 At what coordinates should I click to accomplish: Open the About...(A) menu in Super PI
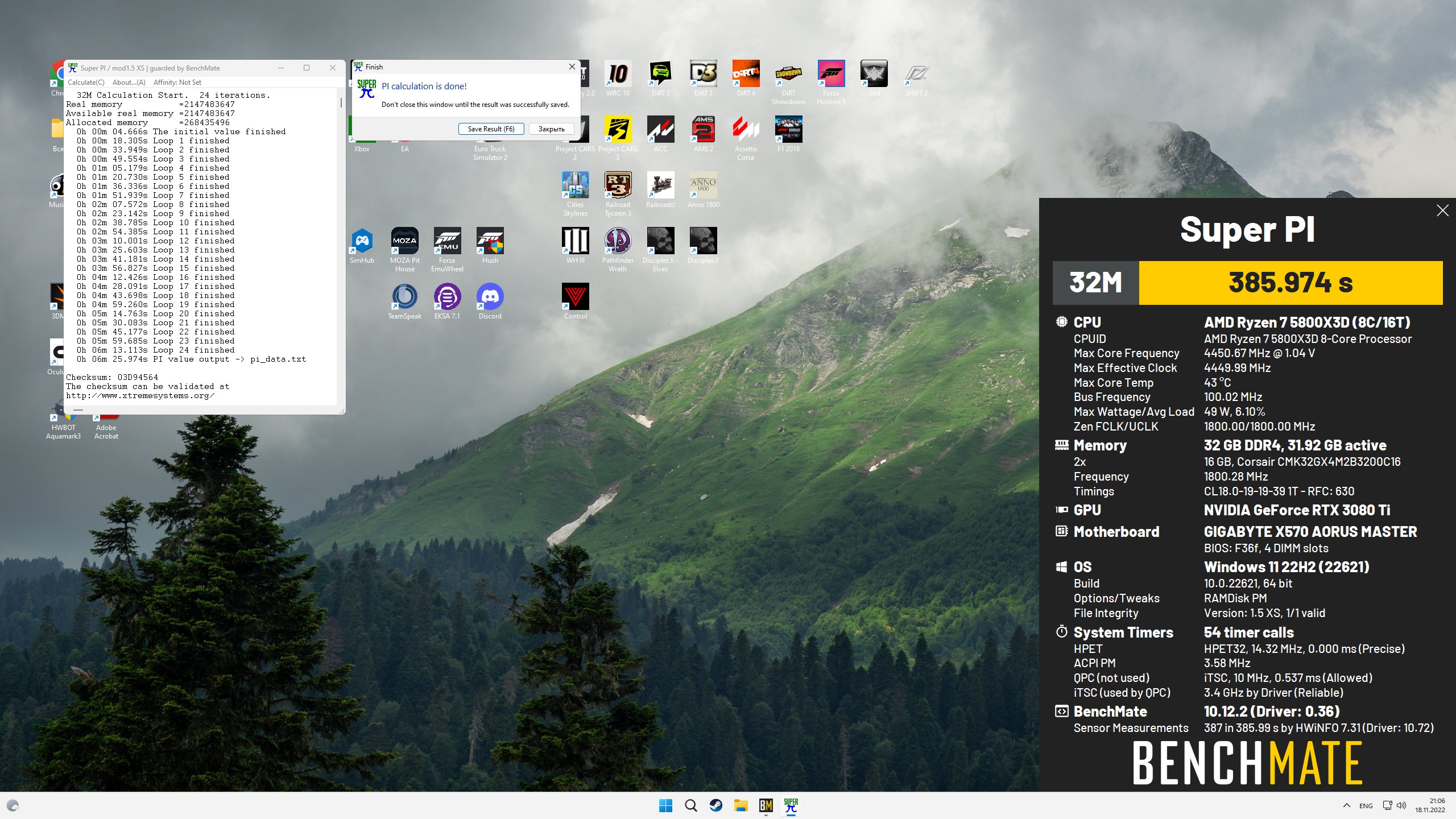[x=129, y=82]
